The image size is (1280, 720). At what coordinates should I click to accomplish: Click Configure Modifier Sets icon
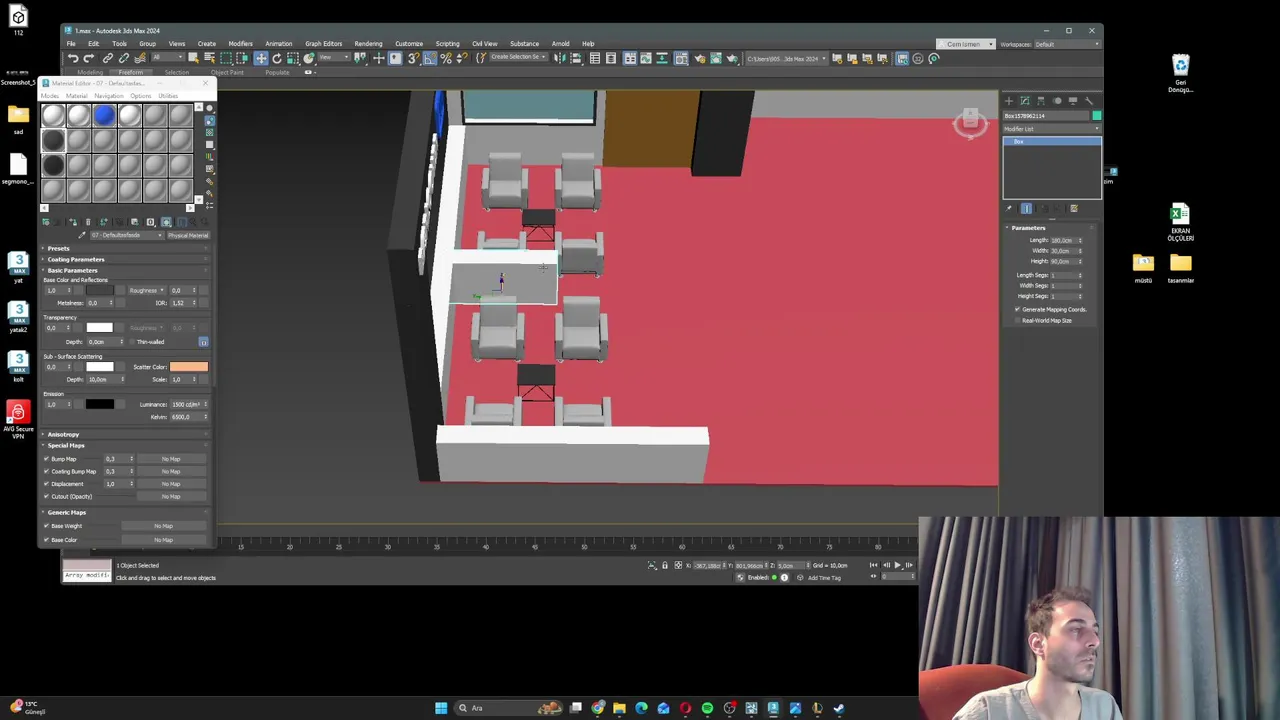[1074, 209]
